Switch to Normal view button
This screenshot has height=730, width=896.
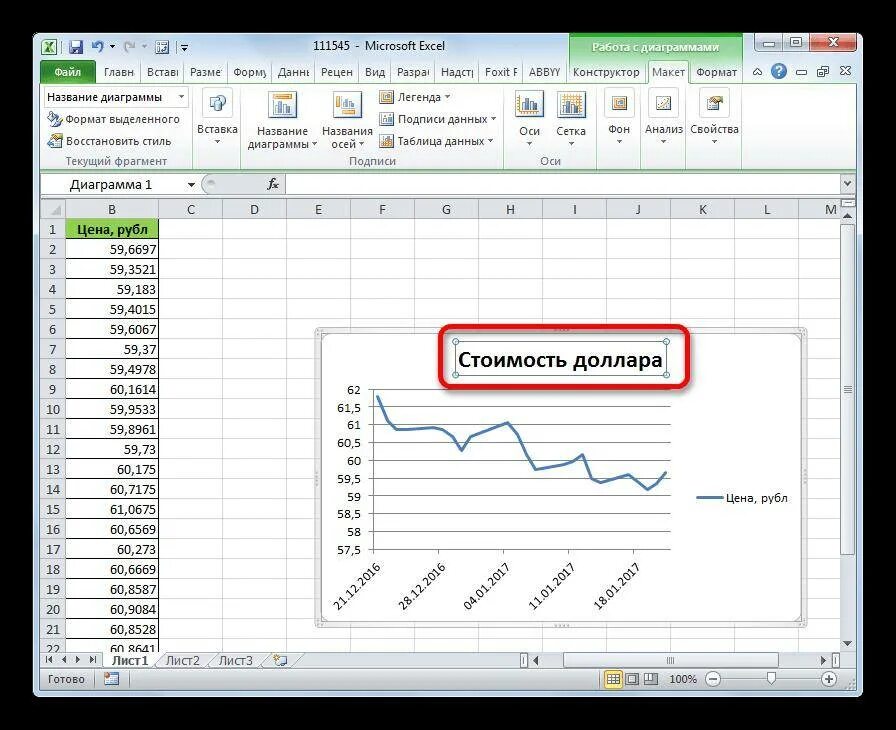[613, 679]
